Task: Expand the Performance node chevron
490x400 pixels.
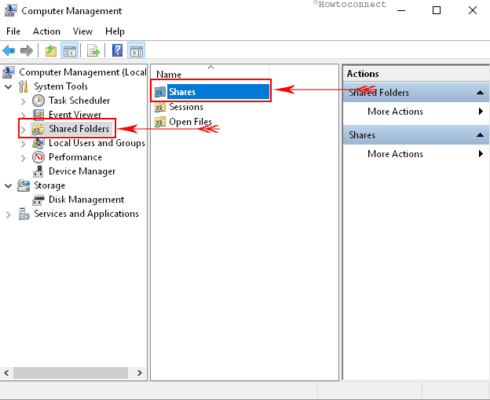Action: pos(23,158)
